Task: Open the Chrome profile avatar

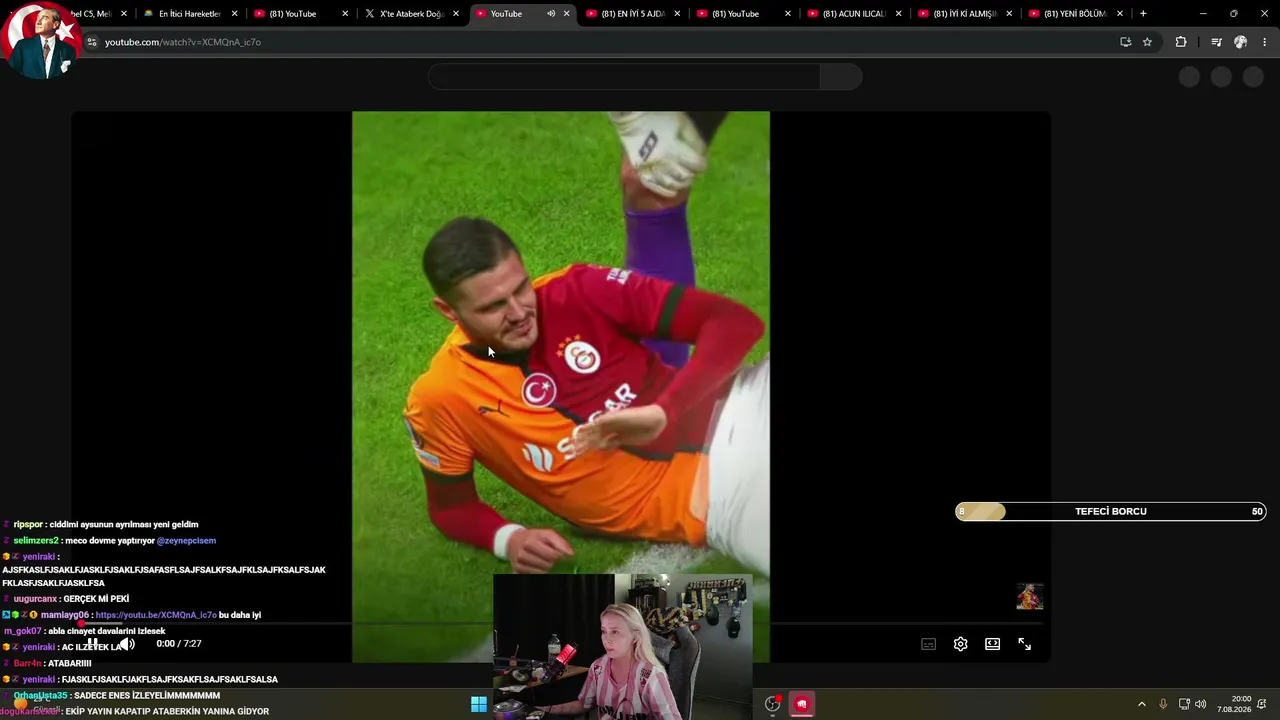Action: 1240,42
